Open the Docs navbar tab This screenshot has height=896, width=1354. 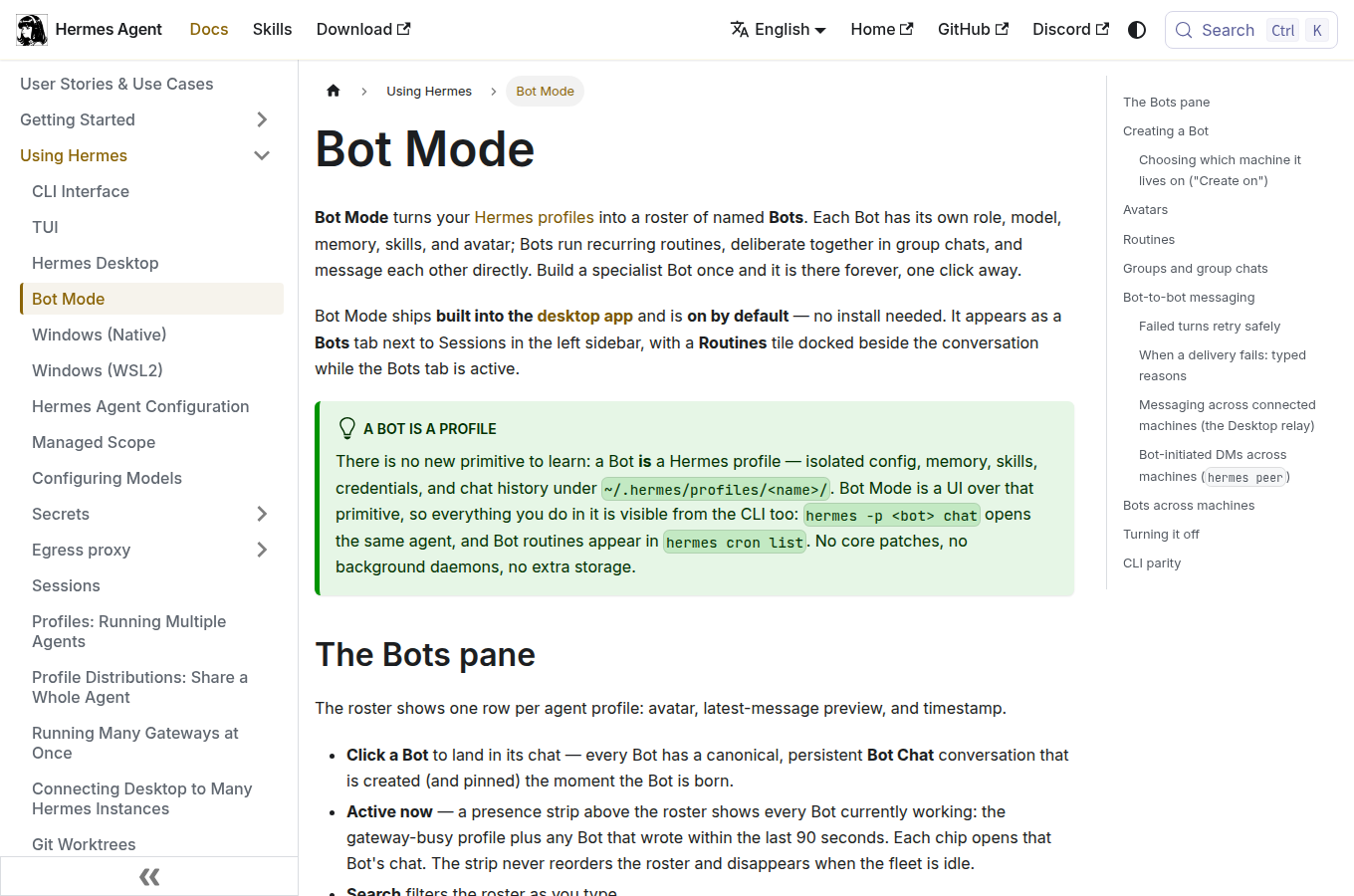tap(209, 30)
